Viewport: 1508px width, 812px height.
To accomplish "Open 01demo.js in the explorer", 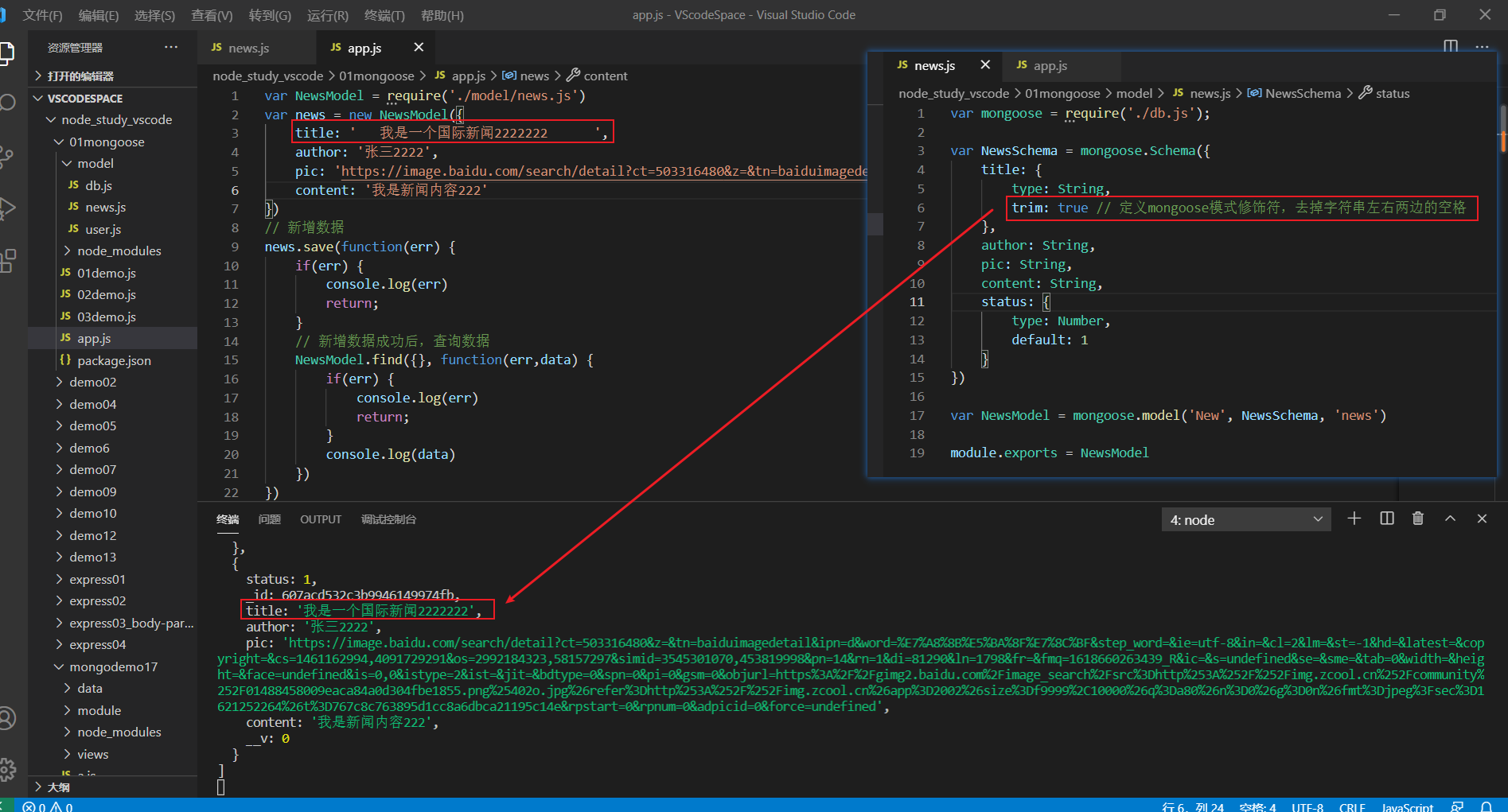I will (x=112, y=273).
